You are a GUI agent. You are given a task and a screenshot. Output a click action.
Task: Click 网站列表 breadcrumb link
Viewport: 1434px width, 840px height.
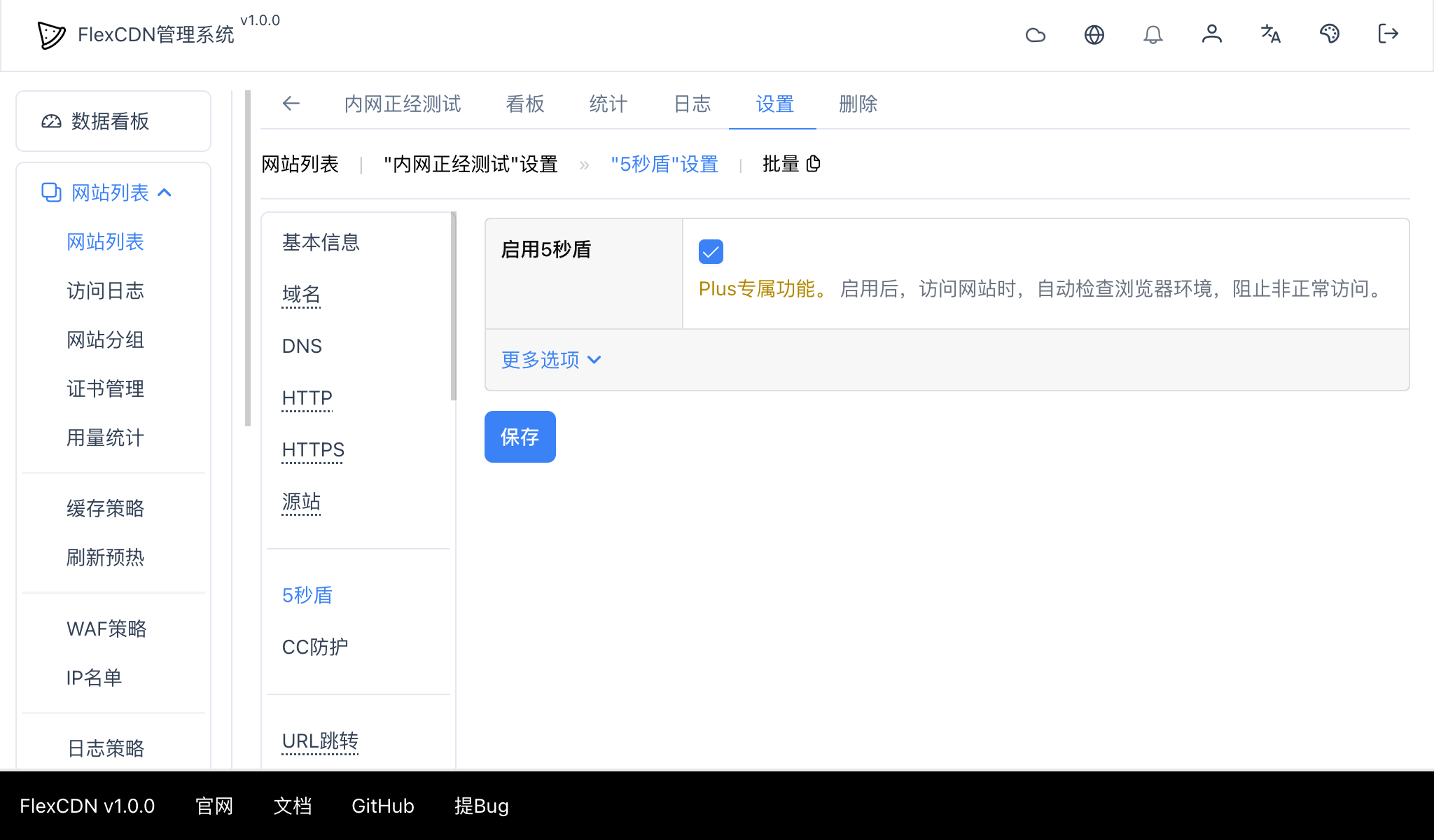300,164
